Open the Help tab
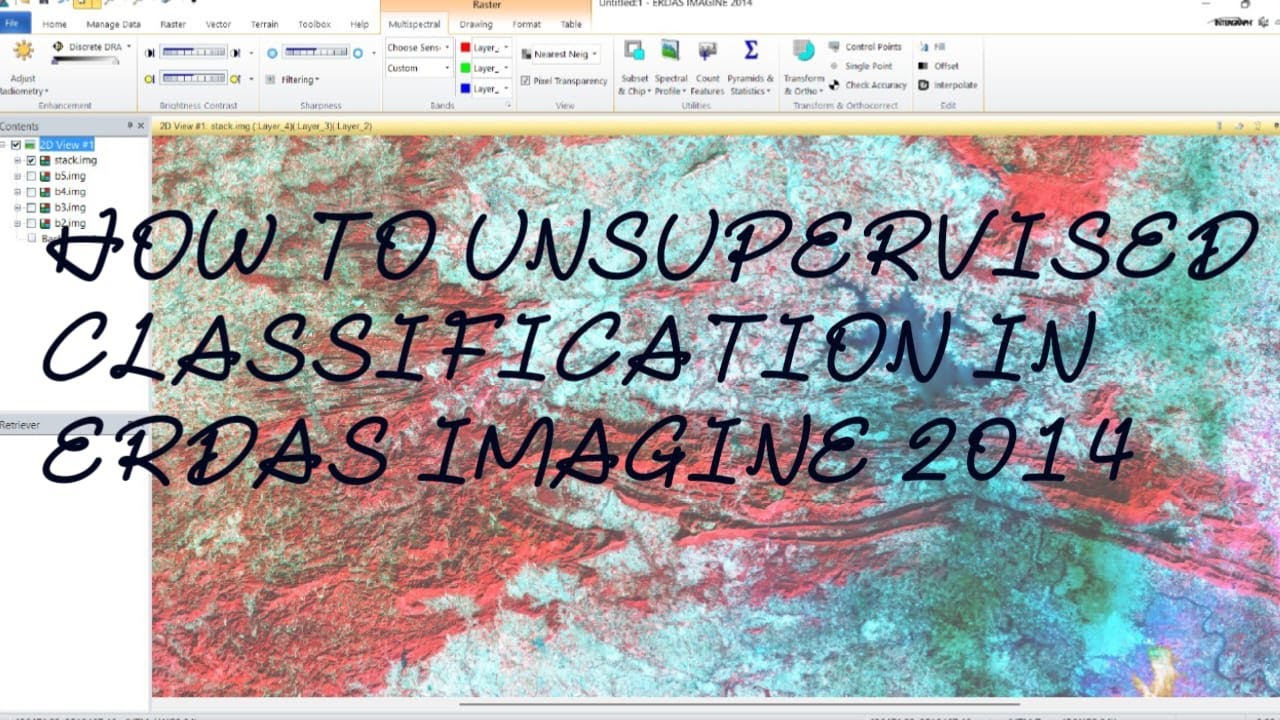 click(359, 24)
